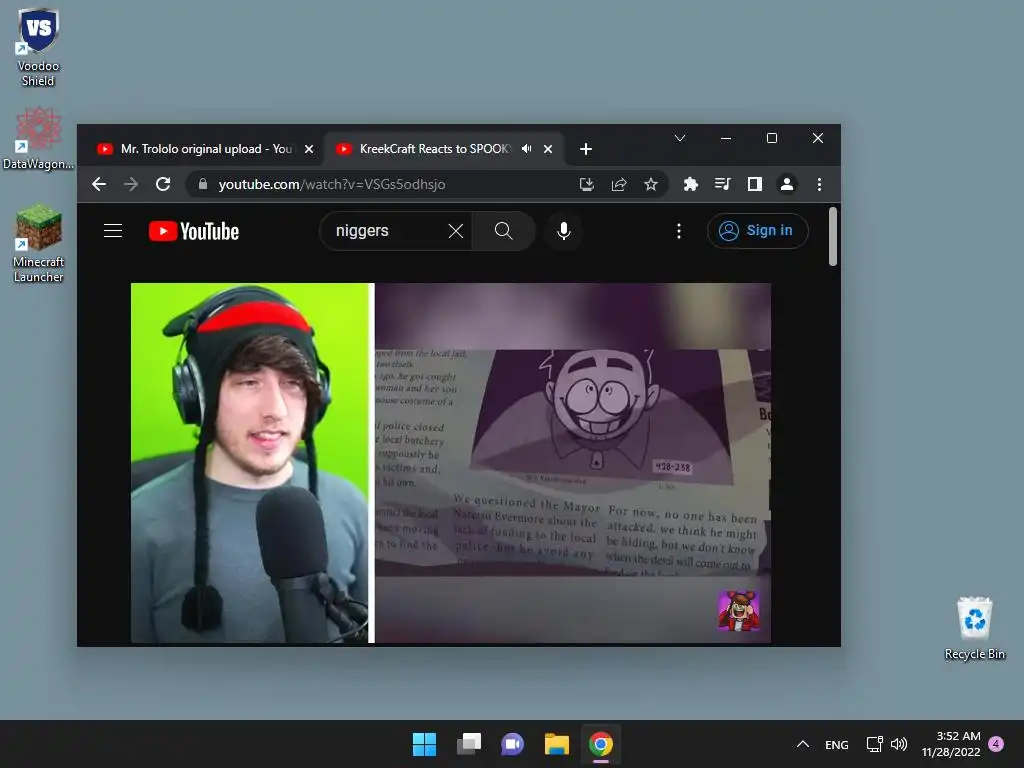Go to YouTube home via the logo

click(x=194, y=231)
